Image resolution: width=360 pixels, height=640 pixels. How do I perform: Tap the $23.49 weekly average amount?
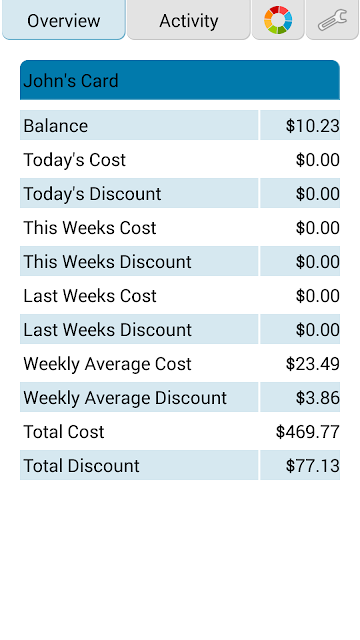pyautogui.click(x=313, y=364)
